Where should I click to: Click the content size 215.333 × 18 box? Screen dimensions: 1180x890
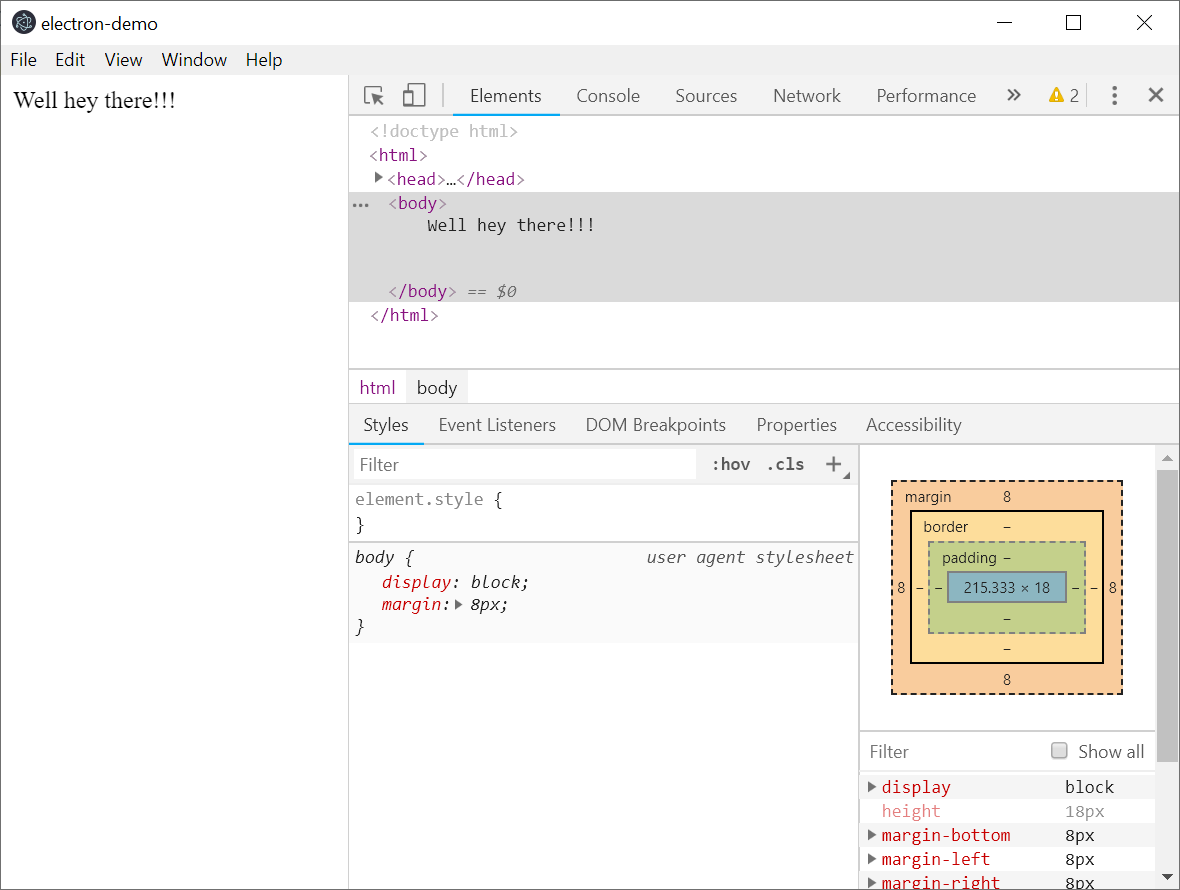tap(1007, 588)
